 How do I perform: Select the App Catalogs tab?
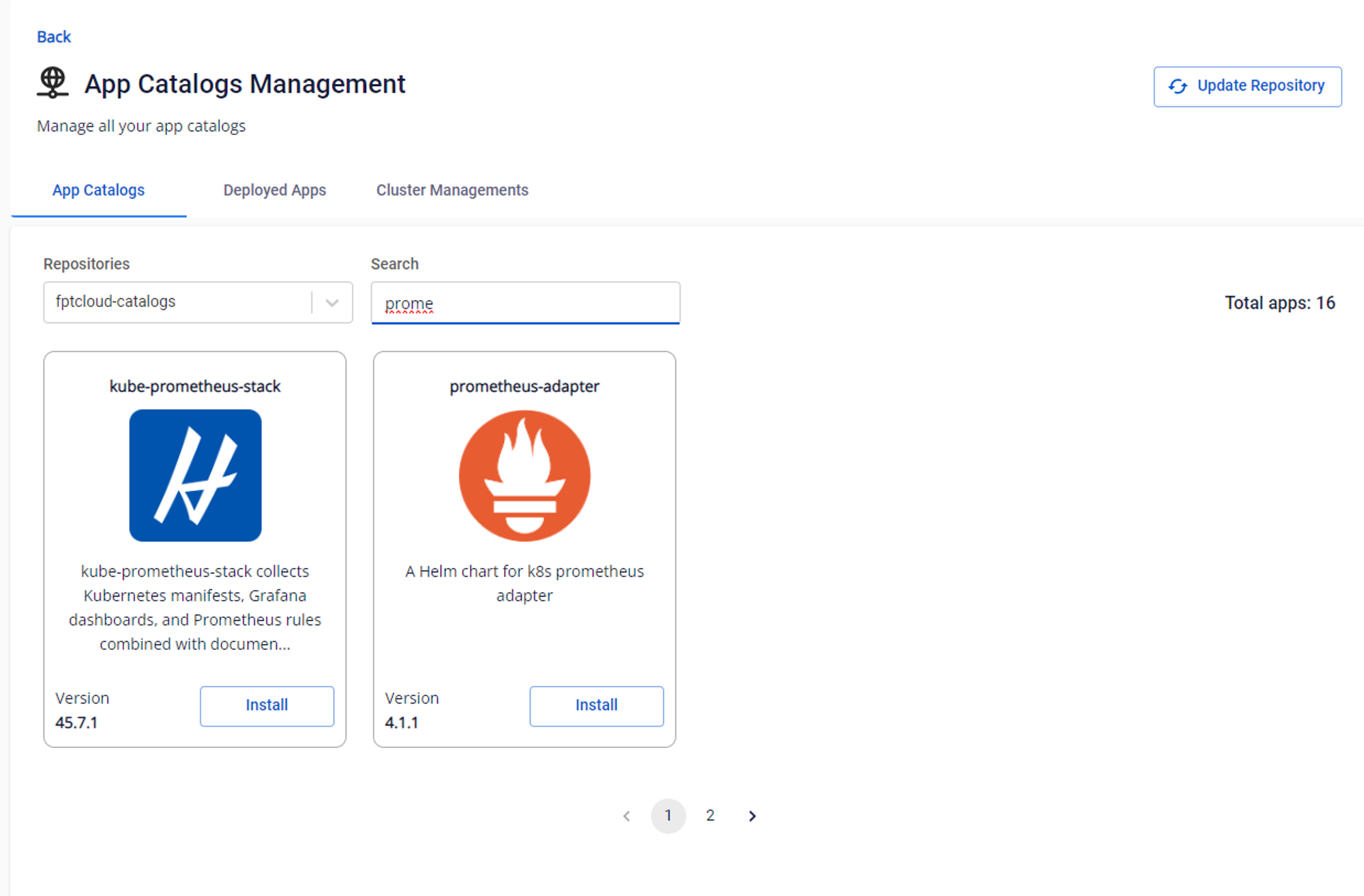[x=98, y=190]
